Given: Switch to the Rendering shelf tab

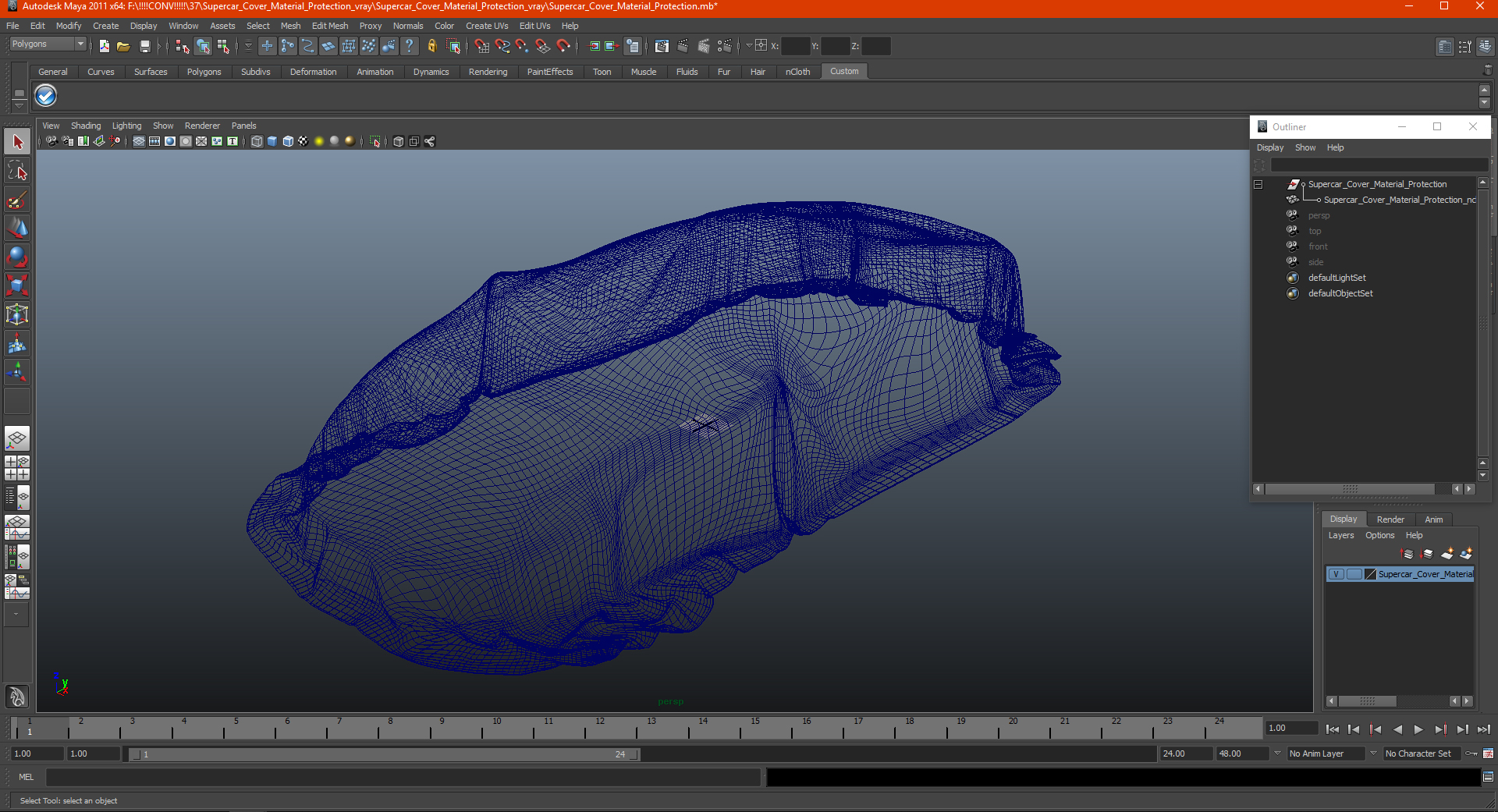Looking at the screenshot, I should pyautogui.click(x=488, y=72).
